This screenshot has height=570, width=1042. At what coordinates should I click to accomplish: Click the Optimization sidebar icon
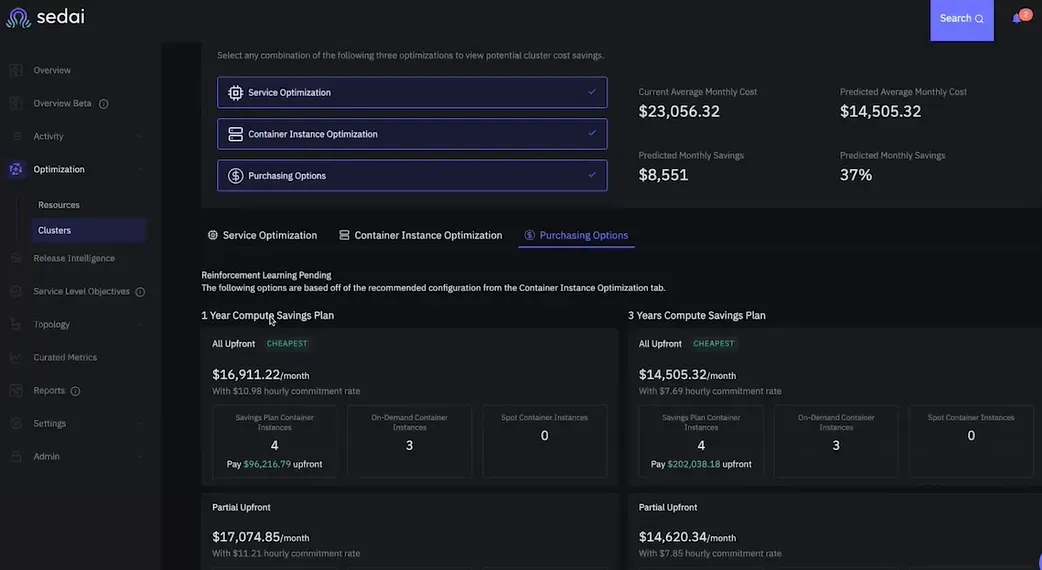tap(16, 169)
